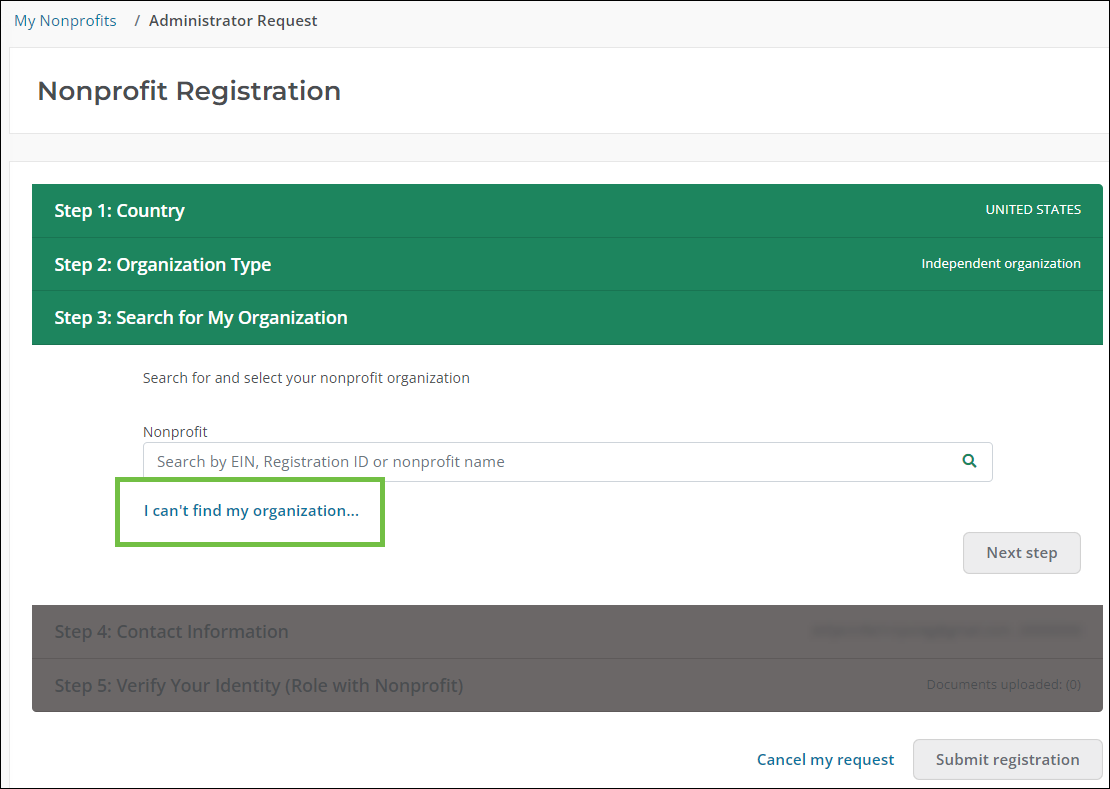Click "I can't find my organization..." link

point(251,511)
